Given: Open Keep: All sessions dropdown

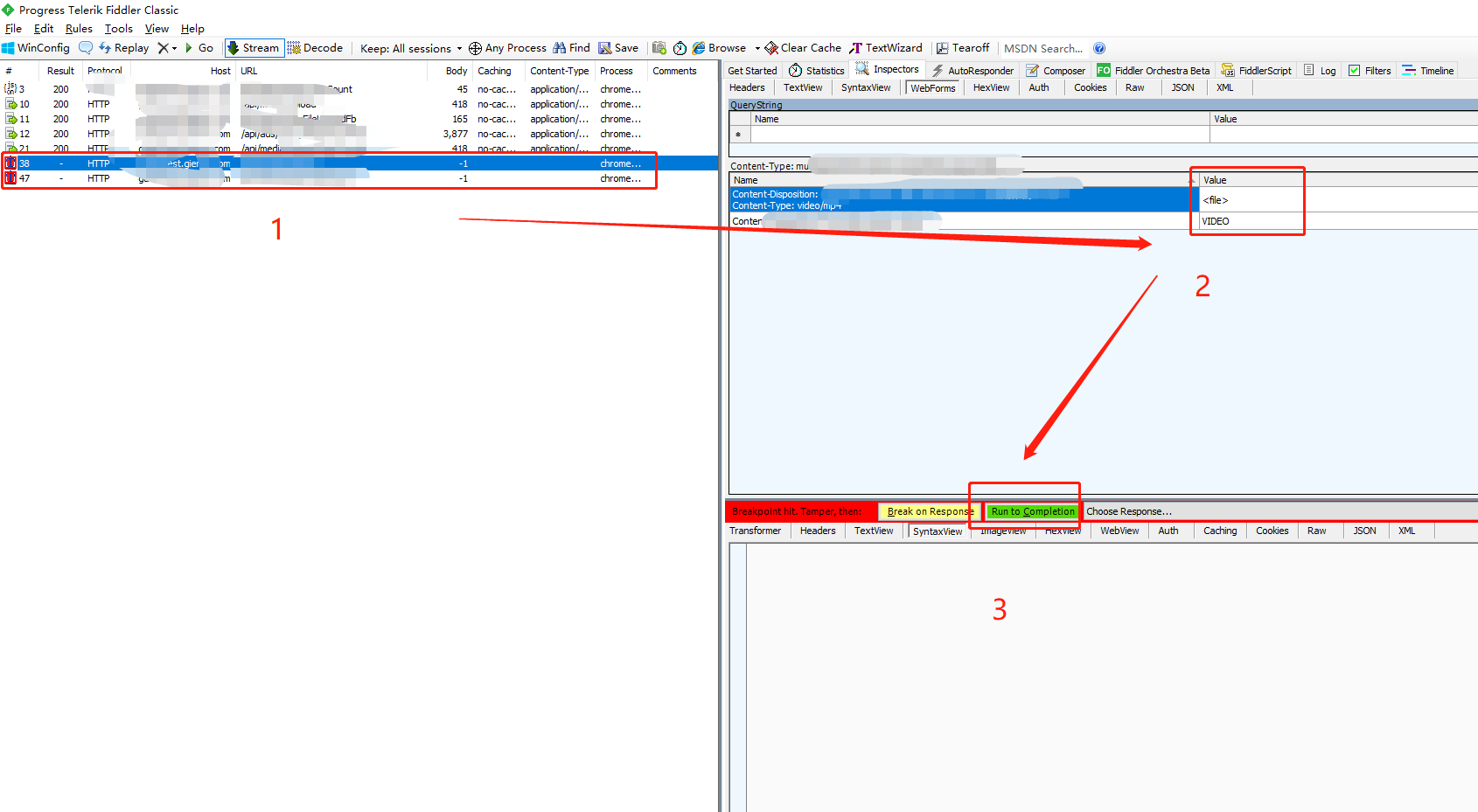Looking at the screenshot, I should pos(411,48).
